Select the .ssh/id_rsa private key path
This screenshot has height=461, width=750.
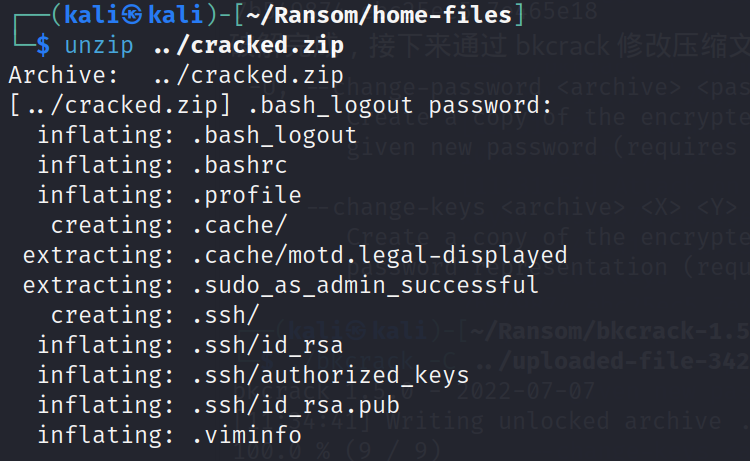pos(267,345)
